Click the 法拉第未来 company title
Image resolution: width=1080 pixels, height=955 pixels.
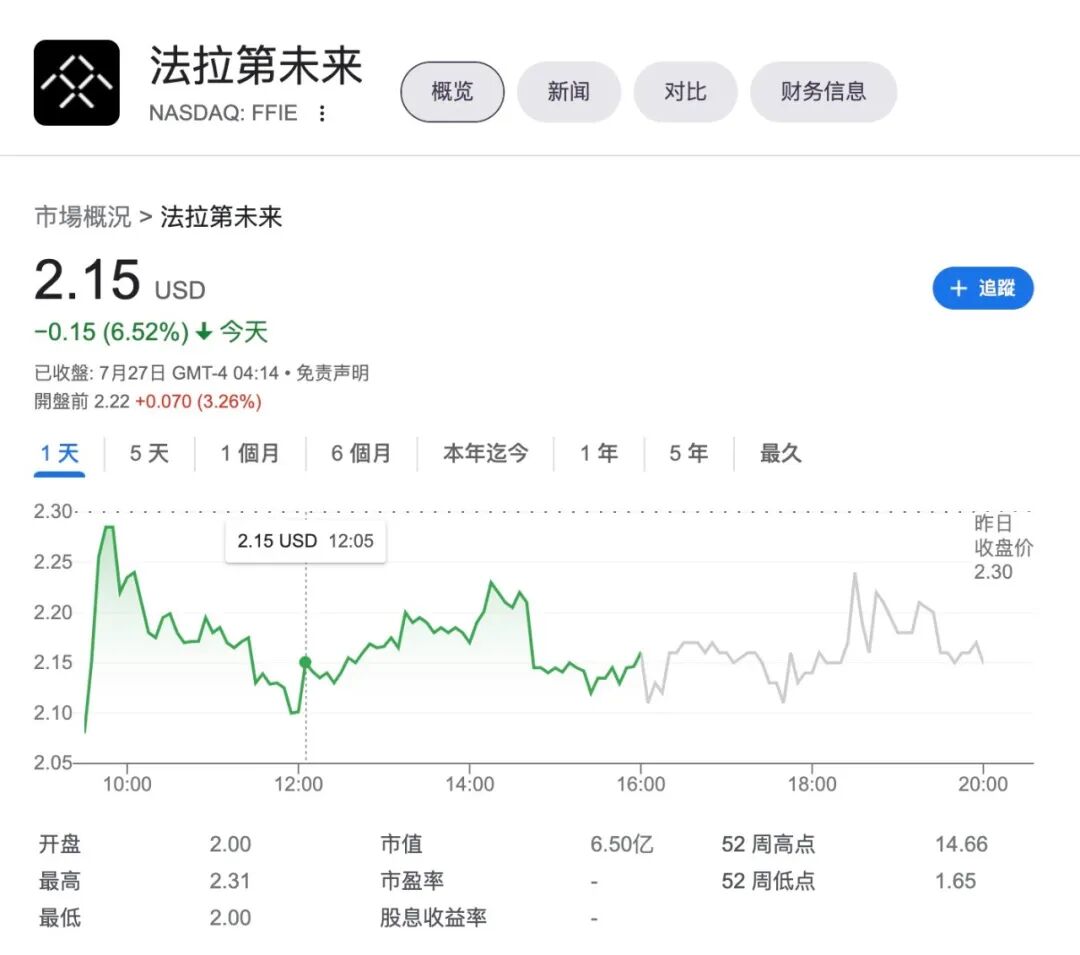(256, 66)
